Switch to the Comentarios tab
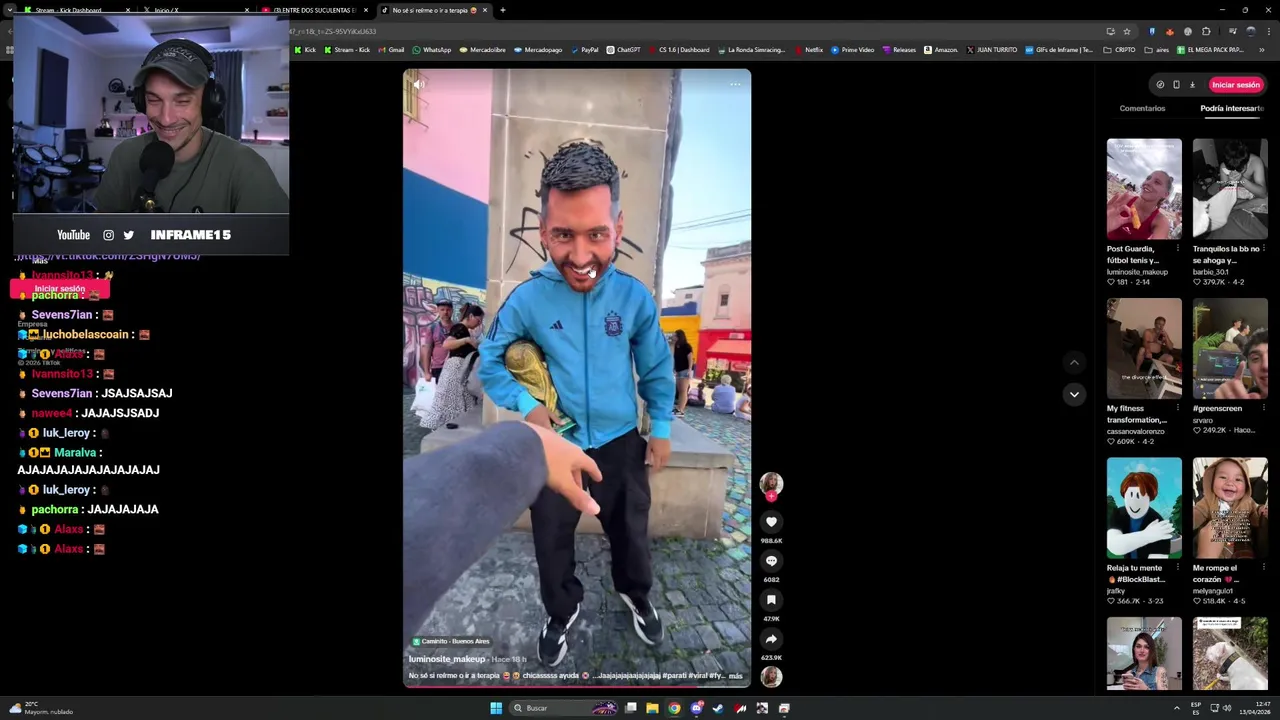The width and height of the screenshot is (1280, 720). click(x=1142, y=108)
